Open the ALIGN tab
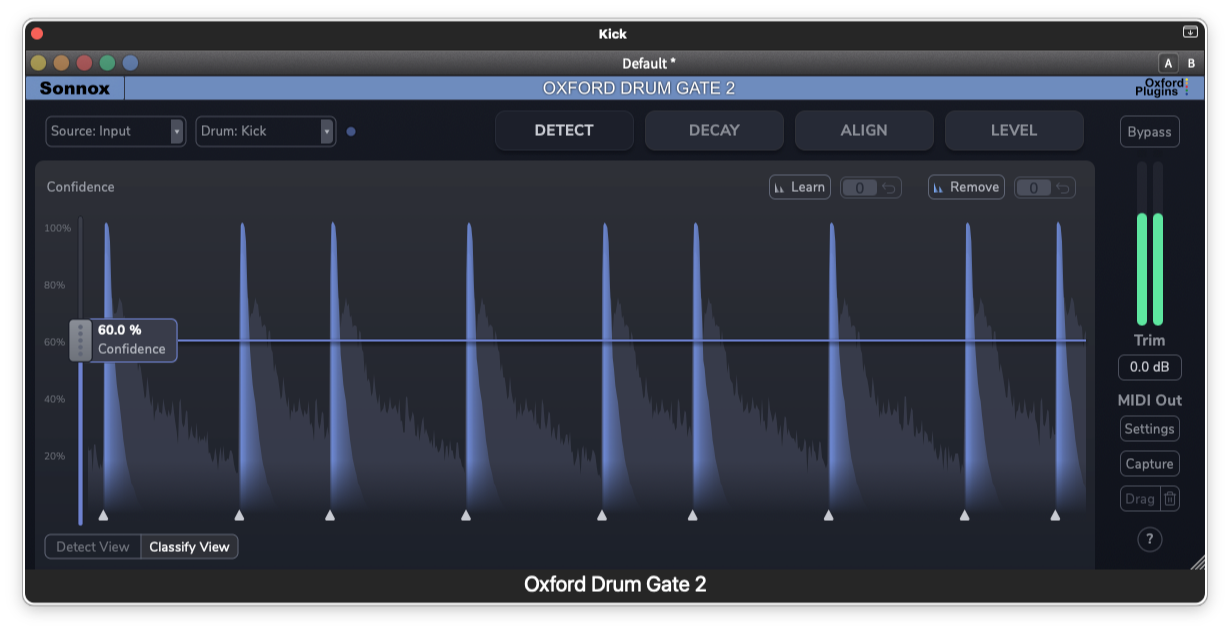The width and height of the screenshot is (1230, 633). point(864,131)
